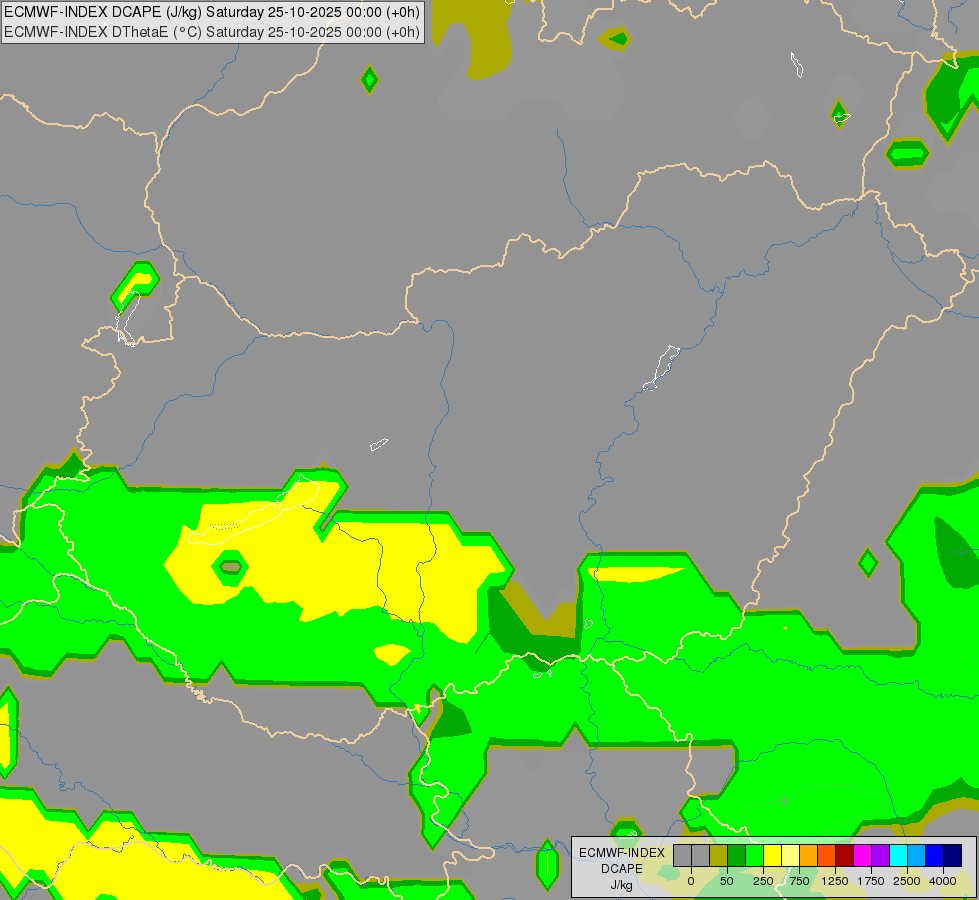Click the legend value 1250
This screenshot has height=900, width=979.
coord(835,881)
